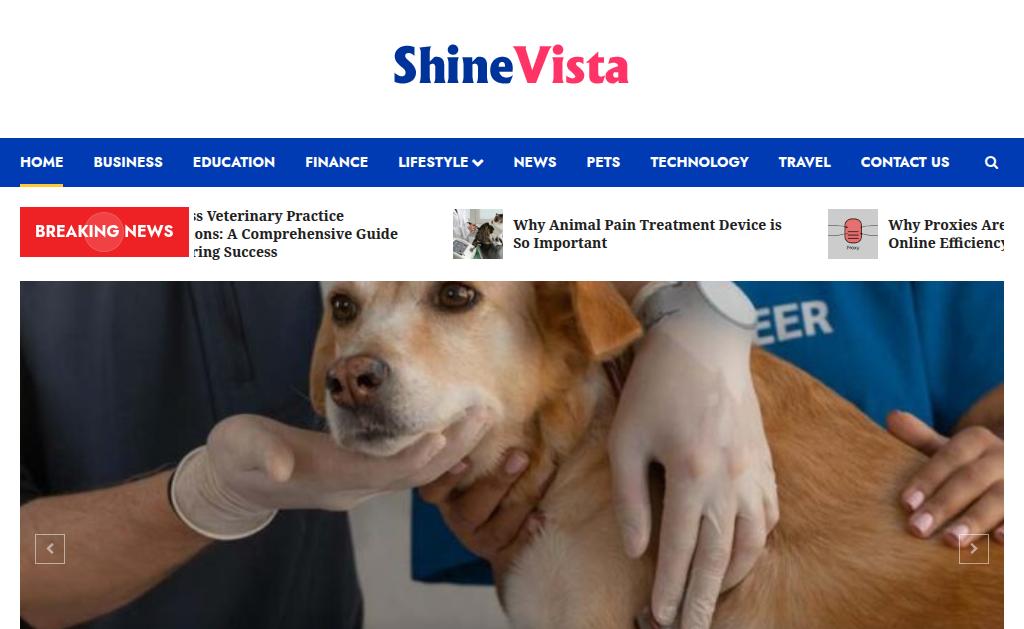
Task: Click the ShineVista logo
Action: click(x=511, y=65)
